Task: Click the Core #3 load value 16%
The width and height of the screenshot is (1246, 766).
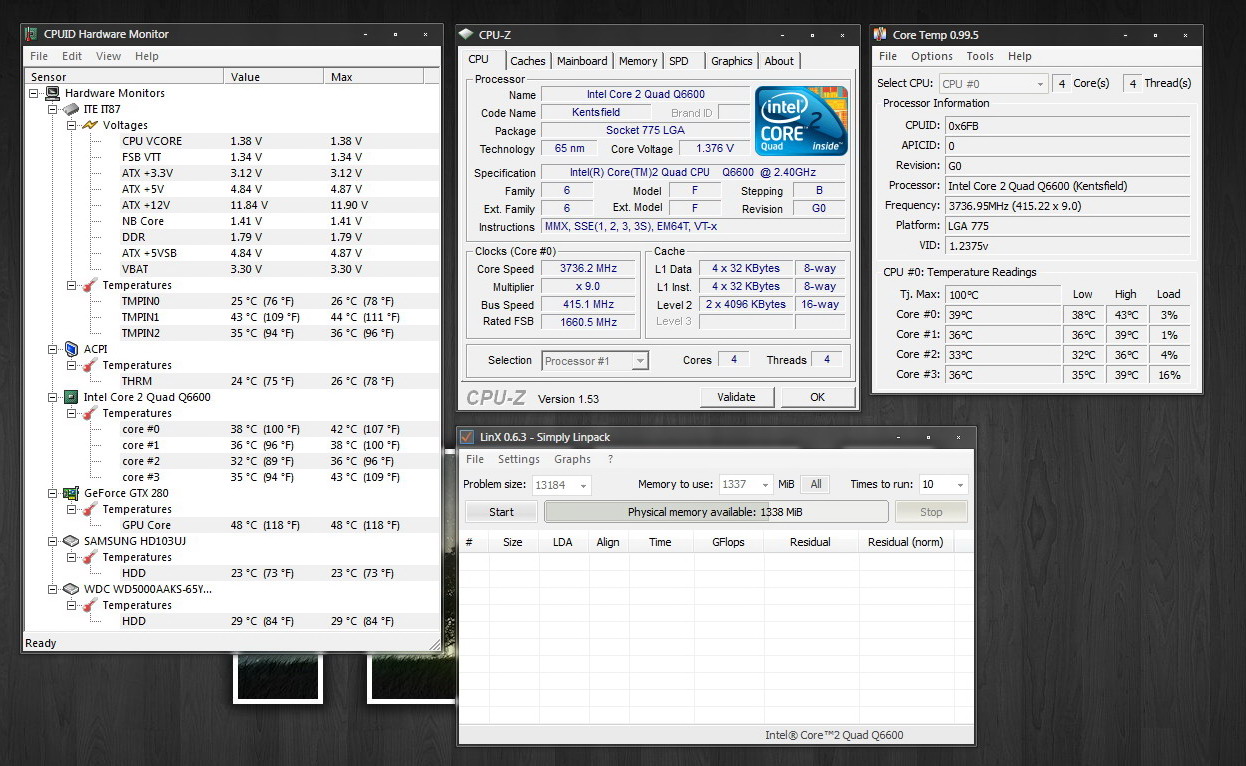Action: tap(1169, 375)
